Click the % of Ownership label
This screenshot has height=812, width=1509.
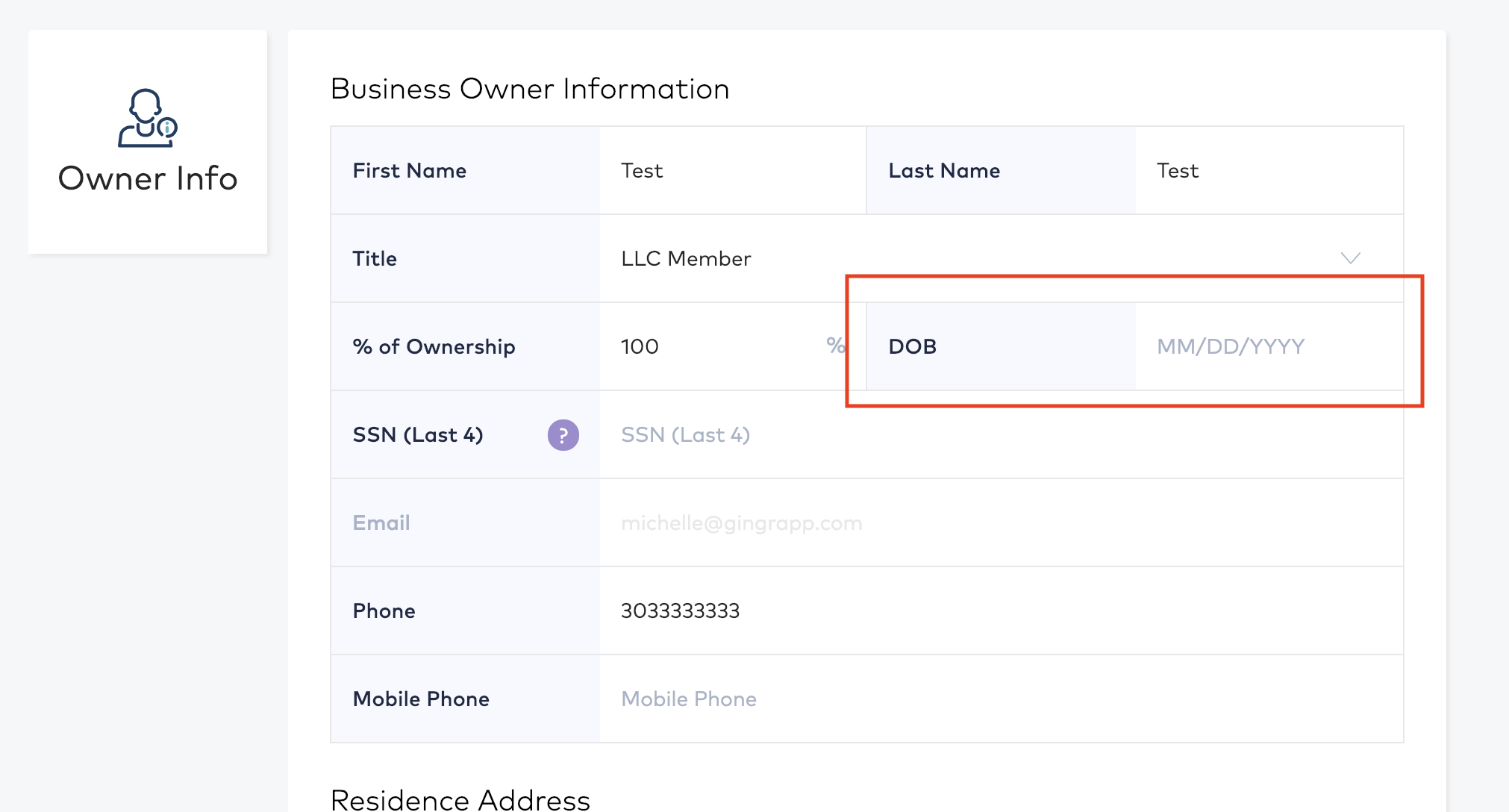(x=434, y=347)
